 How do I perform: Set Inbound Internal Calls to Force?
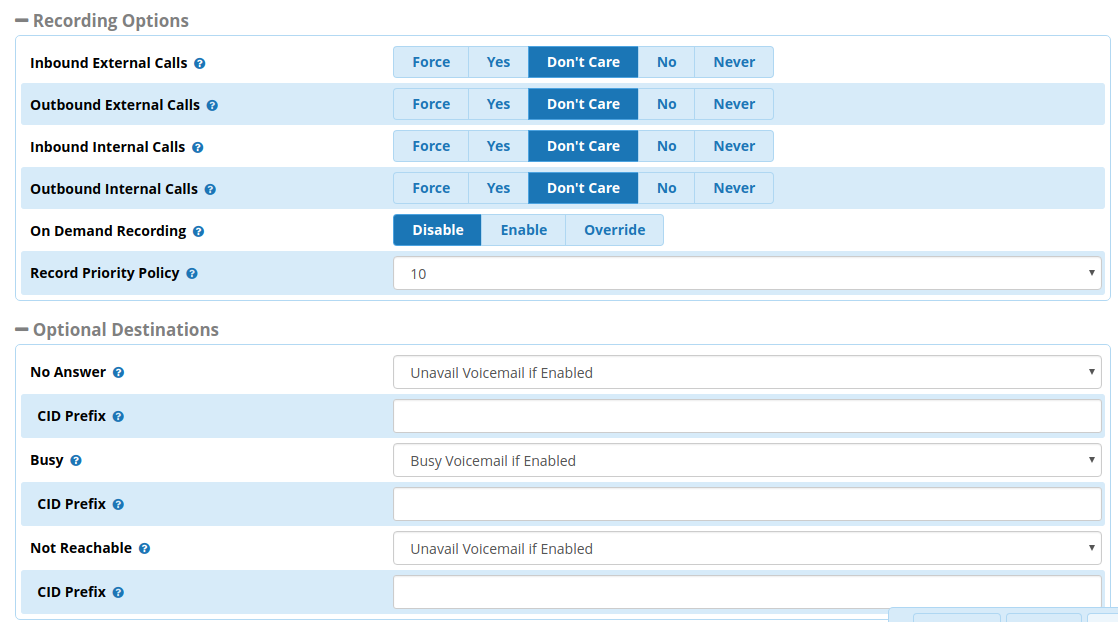[x=431, y=146]
